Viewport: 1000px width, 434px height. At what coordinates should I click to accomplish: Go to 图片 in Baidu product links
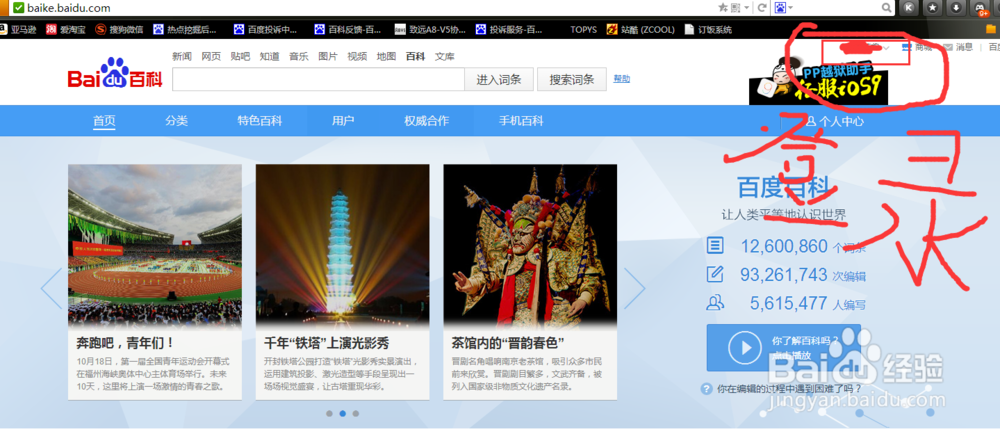point(328,57)
